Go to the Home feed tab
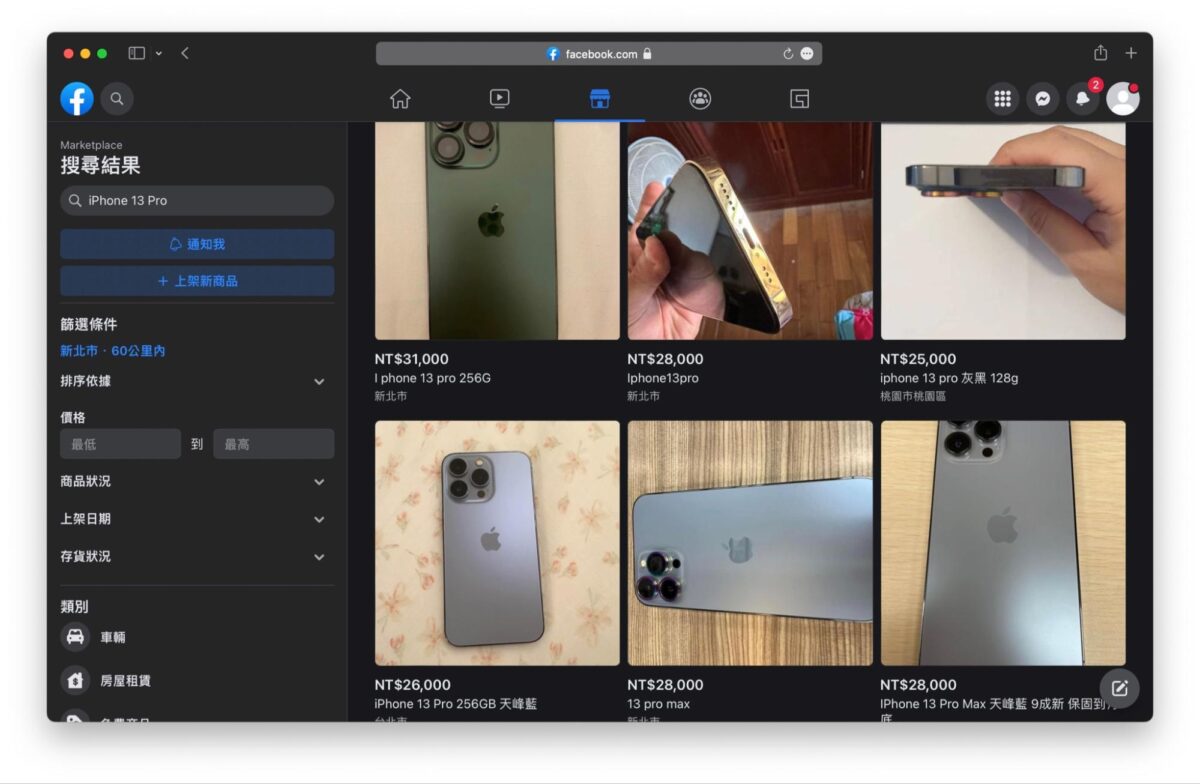Image resolution: width=1200 pixels, height=784 pixels. tap(400, 98)
